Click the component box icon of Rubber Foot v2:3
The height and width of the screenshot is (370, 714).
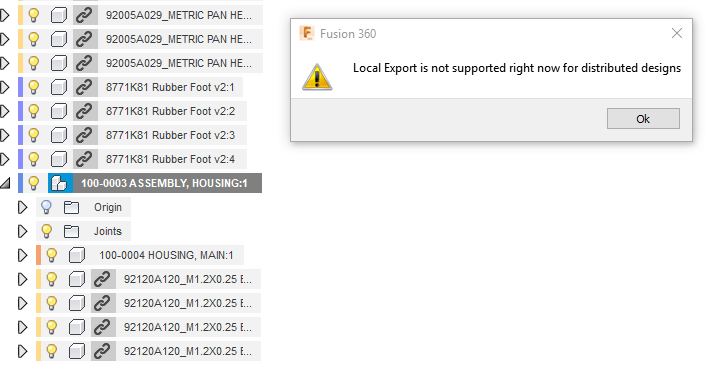(59, 135)
